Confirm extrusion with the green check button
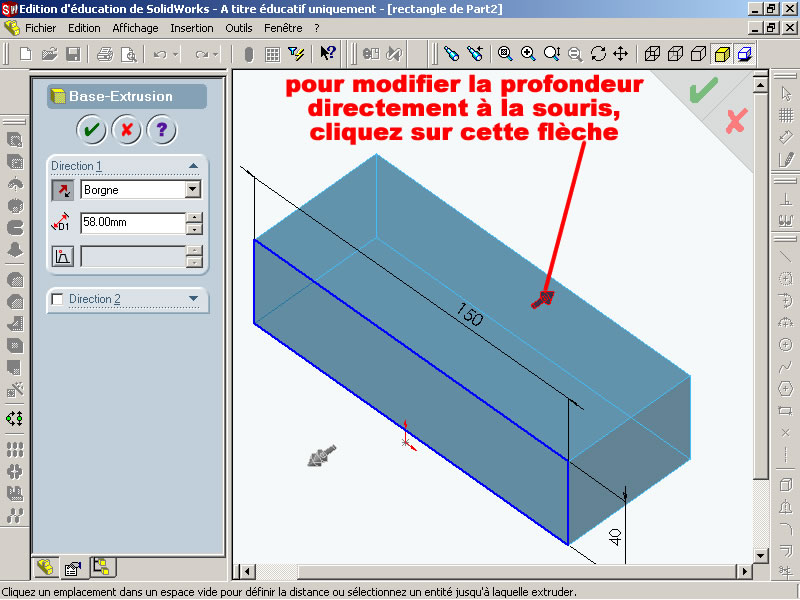 point(91,130)
